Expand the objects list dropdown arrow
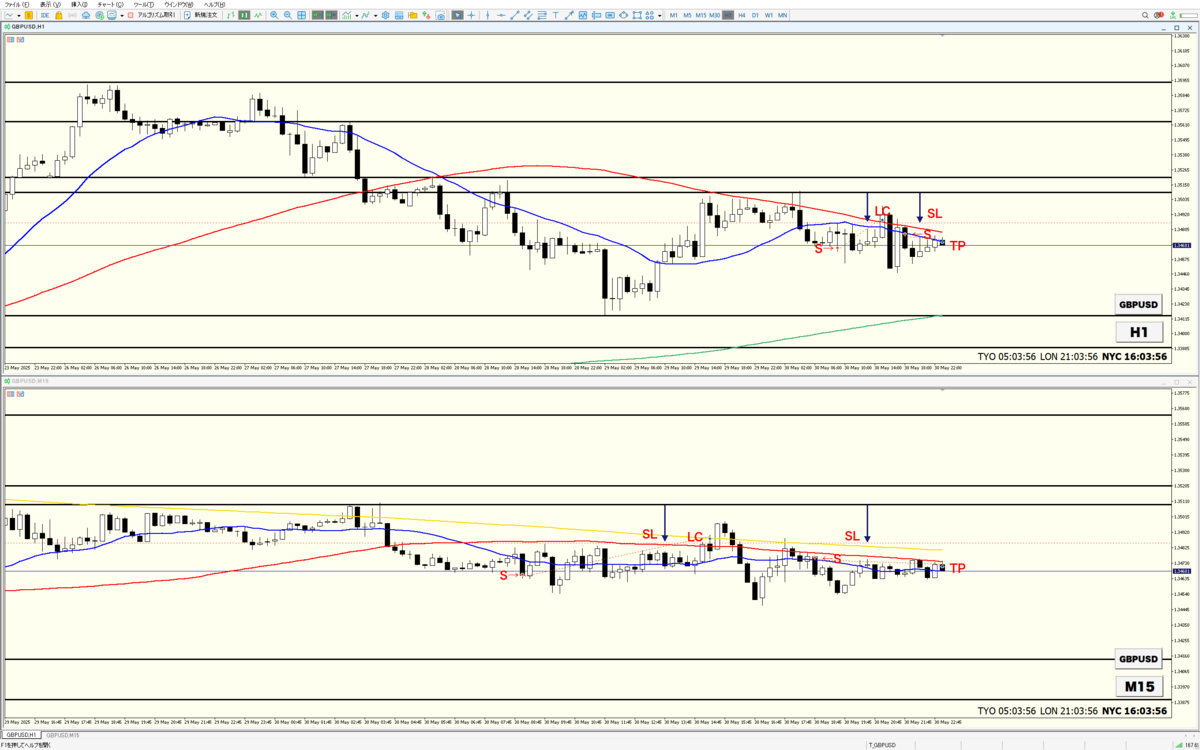This screenshot has width=1200, height=750. pos(376,15)
